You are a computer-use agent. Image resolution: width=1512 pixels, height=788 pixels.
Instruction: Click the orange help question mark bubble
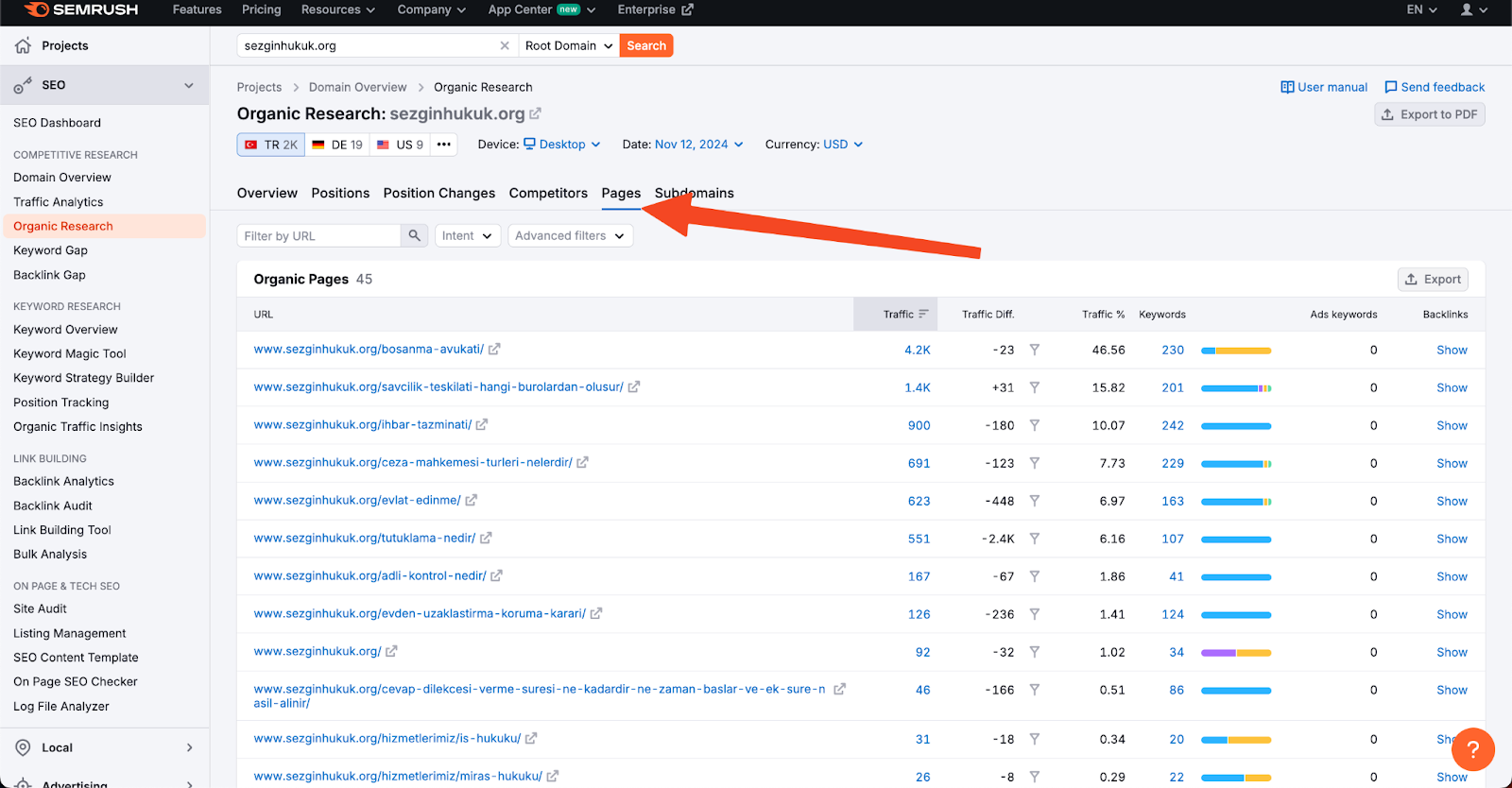[1472, 749]
